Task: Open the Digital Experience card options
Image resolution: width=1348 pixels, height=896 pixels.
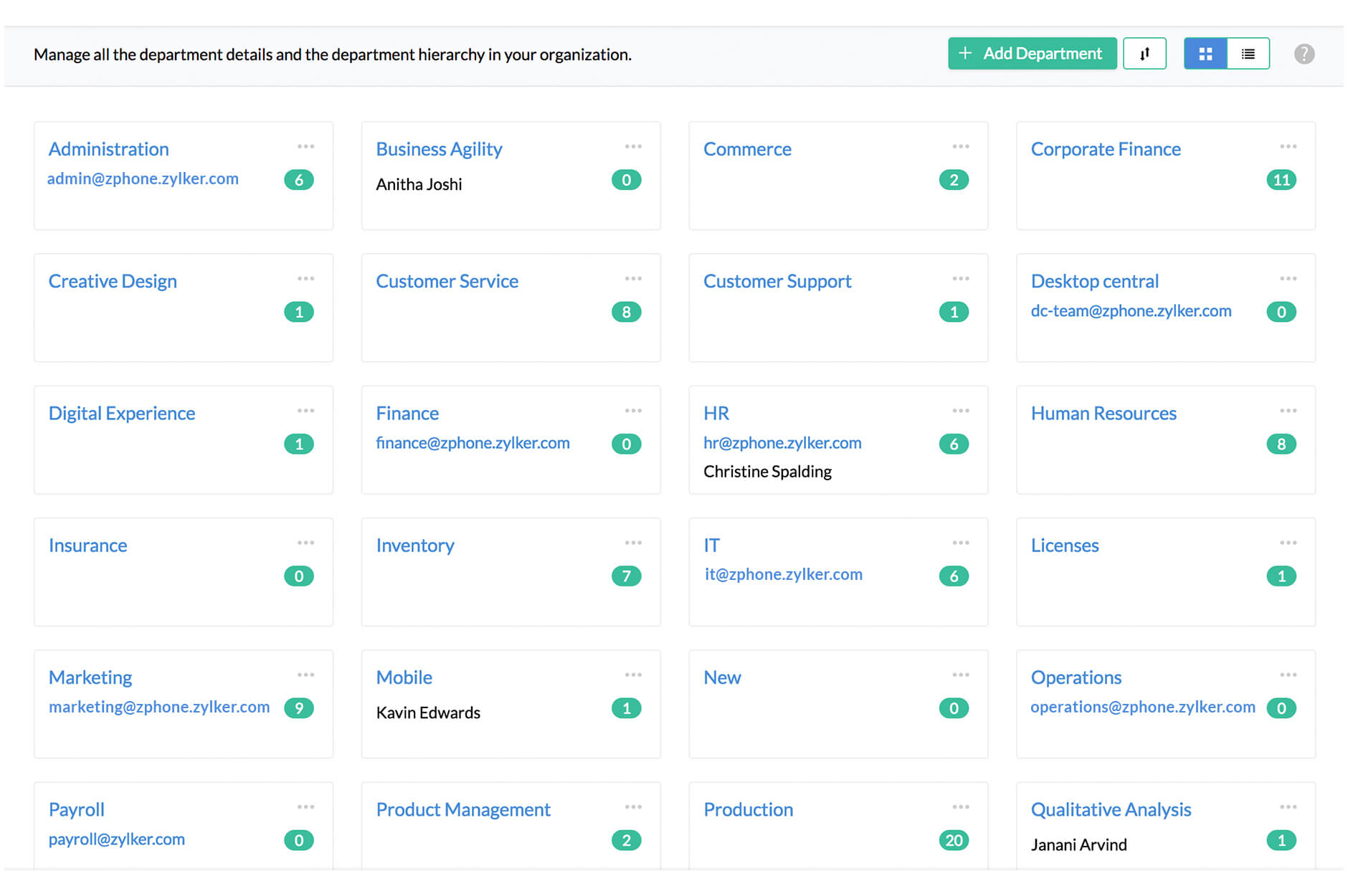Action: click(x=306, y=410)
